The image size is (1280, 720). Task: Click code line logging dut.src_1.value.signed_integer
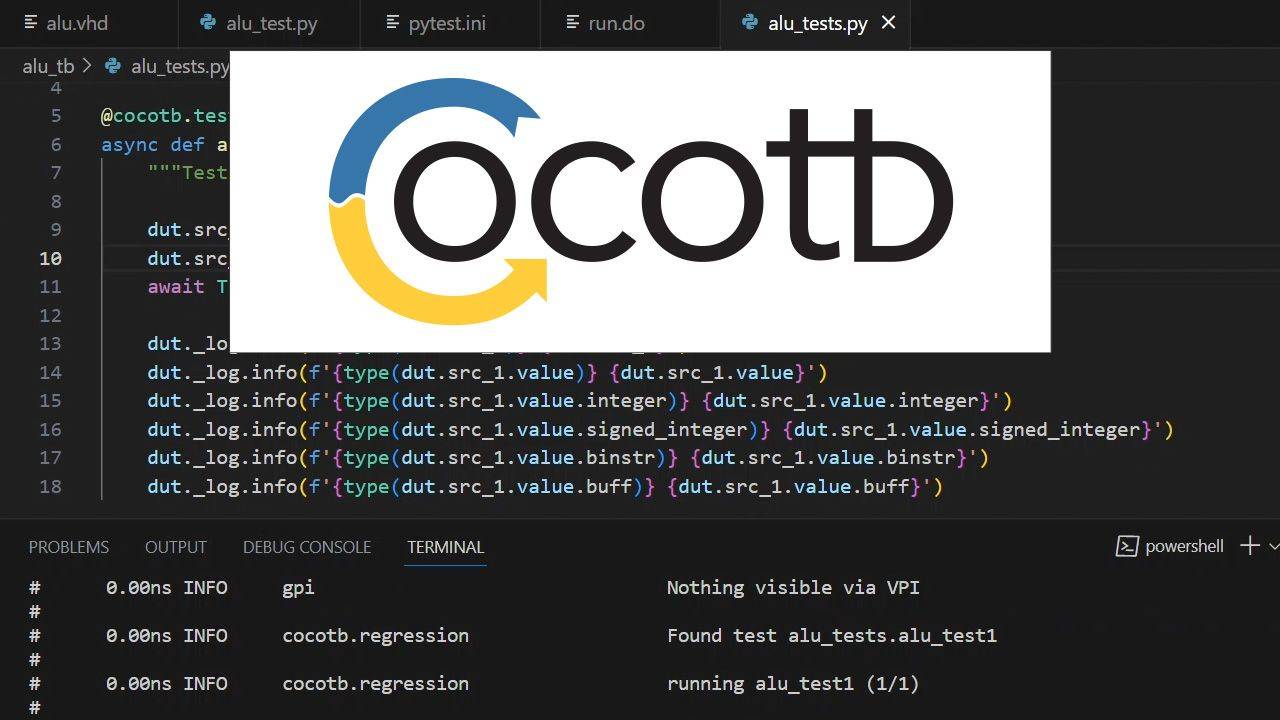click(660, 430)
